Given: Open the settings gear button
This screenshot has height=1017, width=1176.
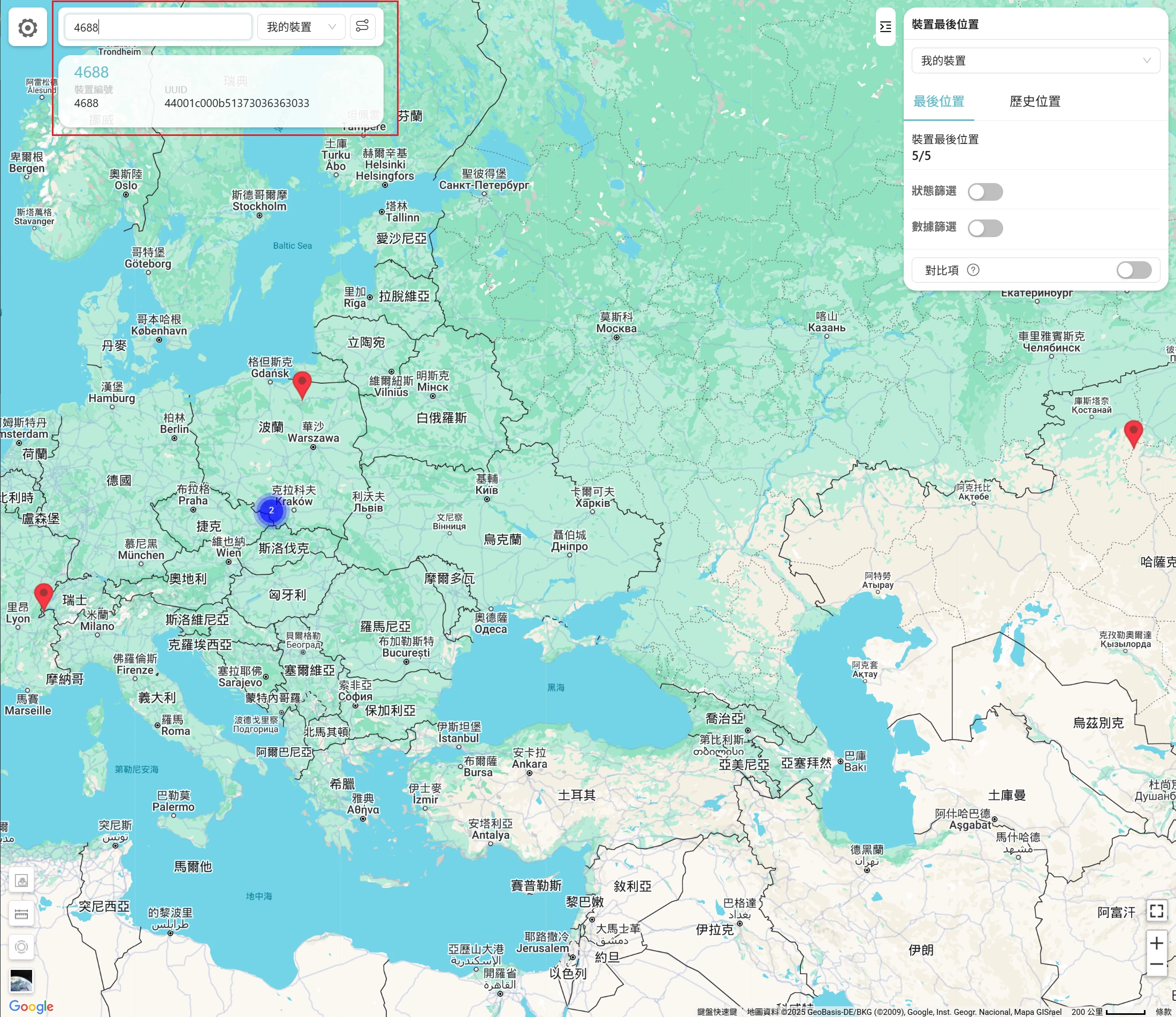Looking at the screenshot, I should 27,27.
